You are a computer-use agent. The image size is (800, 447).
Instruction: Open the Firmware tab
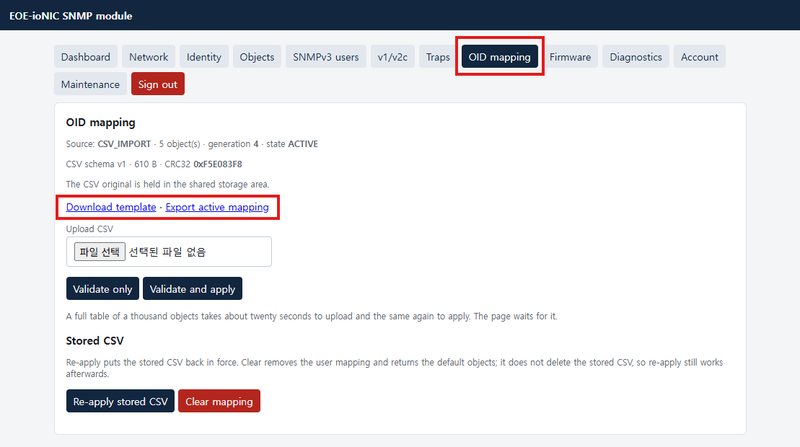[x=570, y=57]
